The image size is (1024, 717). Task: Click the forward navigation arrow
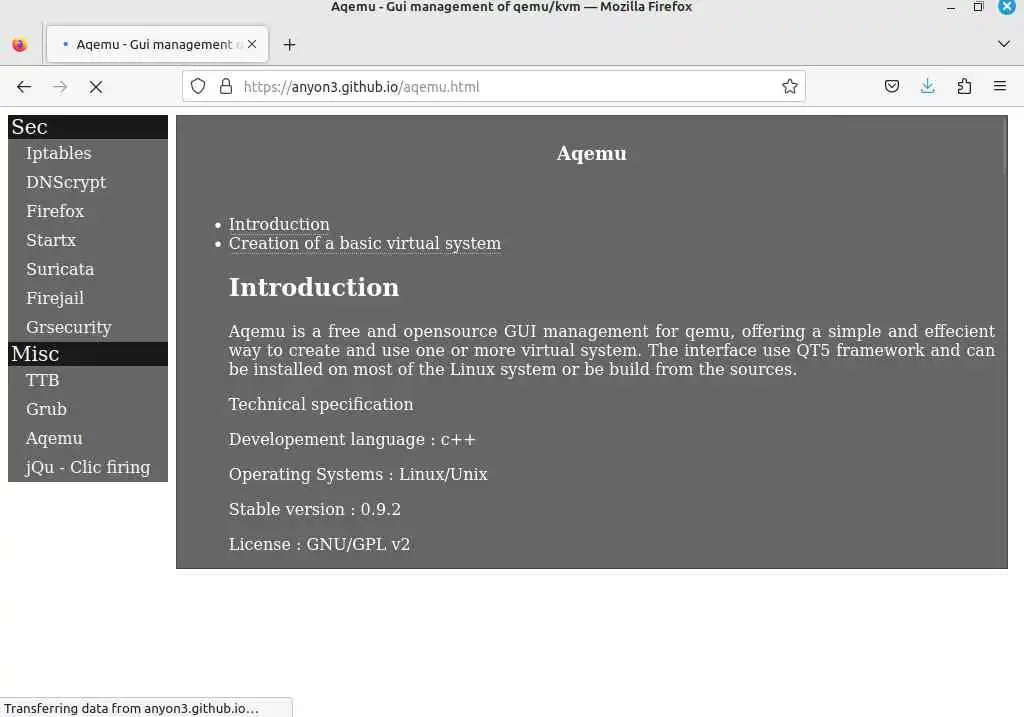click(60, 86)
